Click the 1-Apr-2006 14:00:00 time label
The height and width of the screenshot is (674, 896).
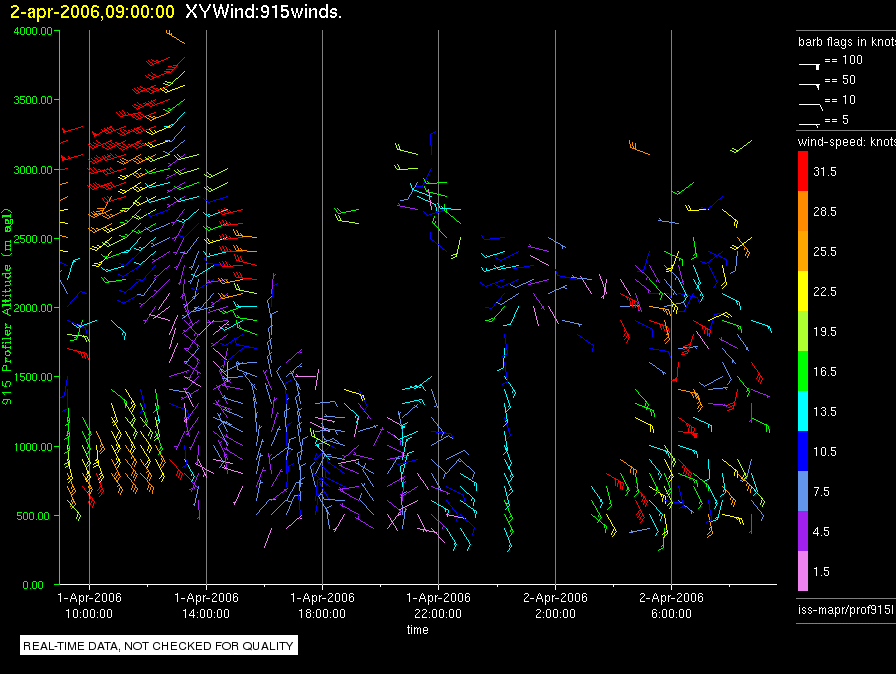tap(206, 605)
